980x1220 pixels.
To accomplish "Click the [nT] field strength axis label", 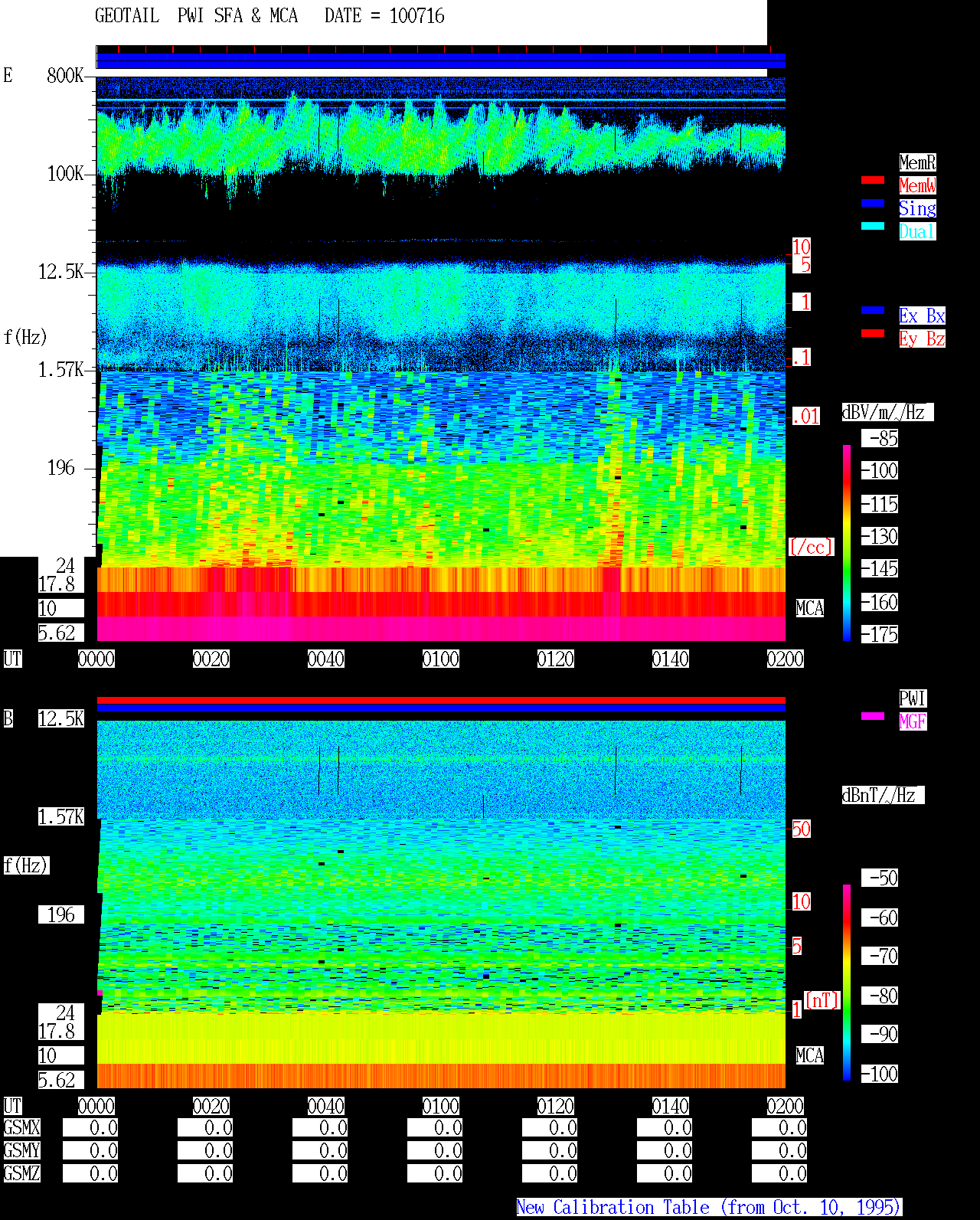I will tap(822, 1000).
